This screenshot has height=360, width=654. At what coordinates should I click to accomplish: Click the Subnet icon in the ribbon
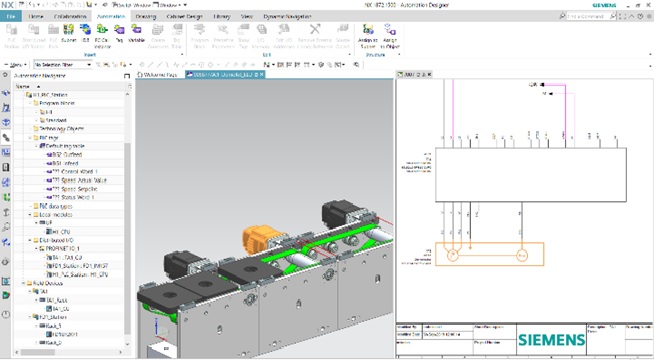pos(68,30)
